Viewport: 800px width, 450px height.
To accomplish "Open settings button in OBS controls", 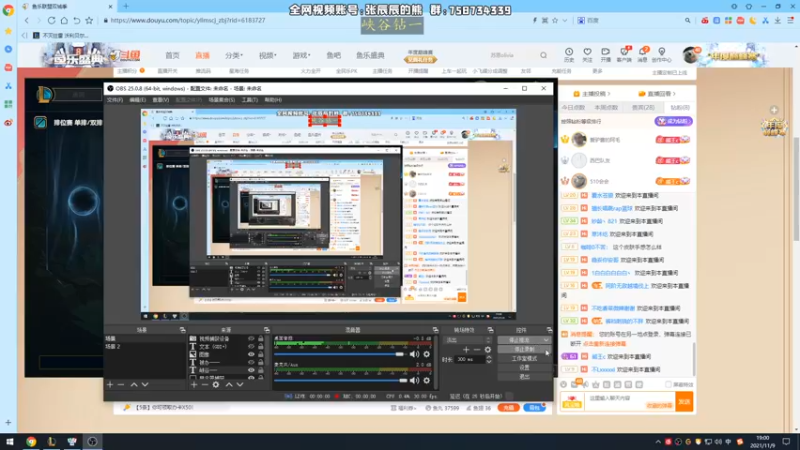I will [524, 367].
